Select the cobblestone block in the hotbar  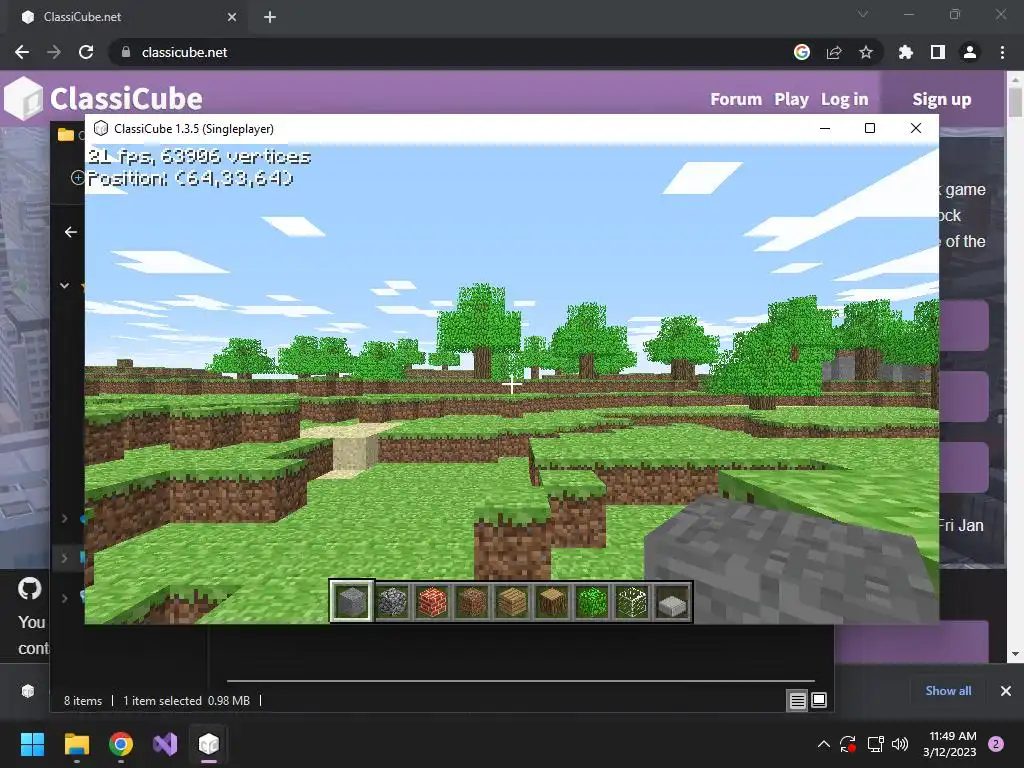(x=392, y=601)
